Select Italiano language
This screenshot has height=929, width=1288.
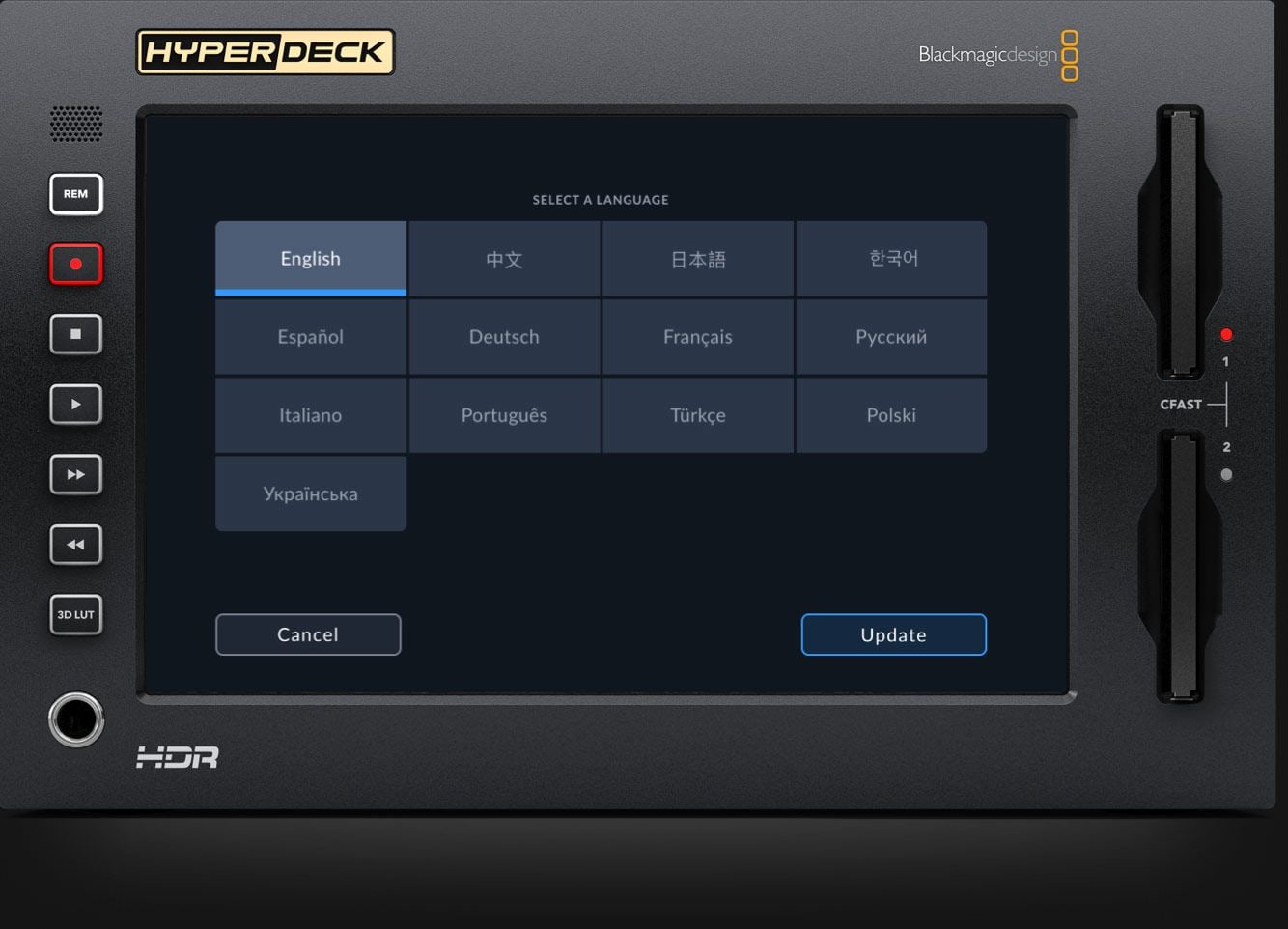[311, 415]
